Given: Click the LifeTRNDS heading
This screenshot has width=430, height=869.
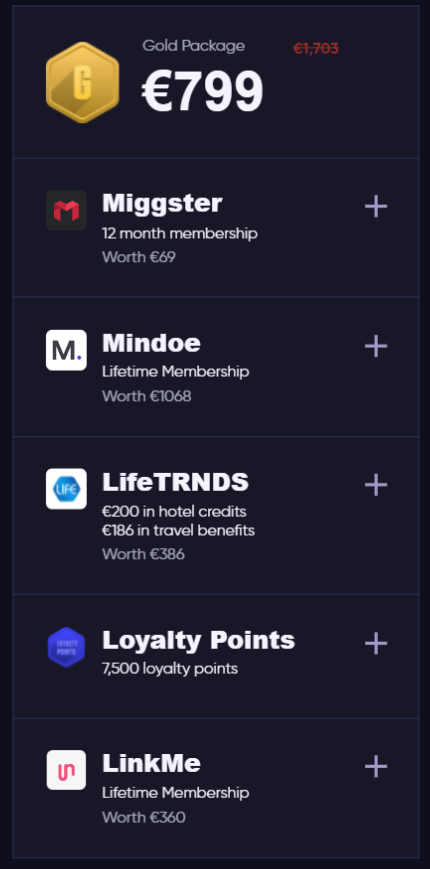Looking at the screenshot, I should click(175, 482).
